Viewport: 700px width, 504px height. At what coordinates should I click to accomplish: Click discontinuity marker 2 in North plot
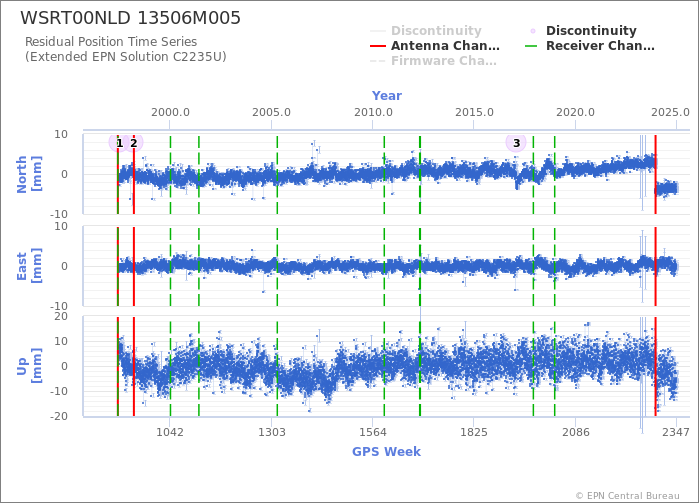tap(133, 143)
